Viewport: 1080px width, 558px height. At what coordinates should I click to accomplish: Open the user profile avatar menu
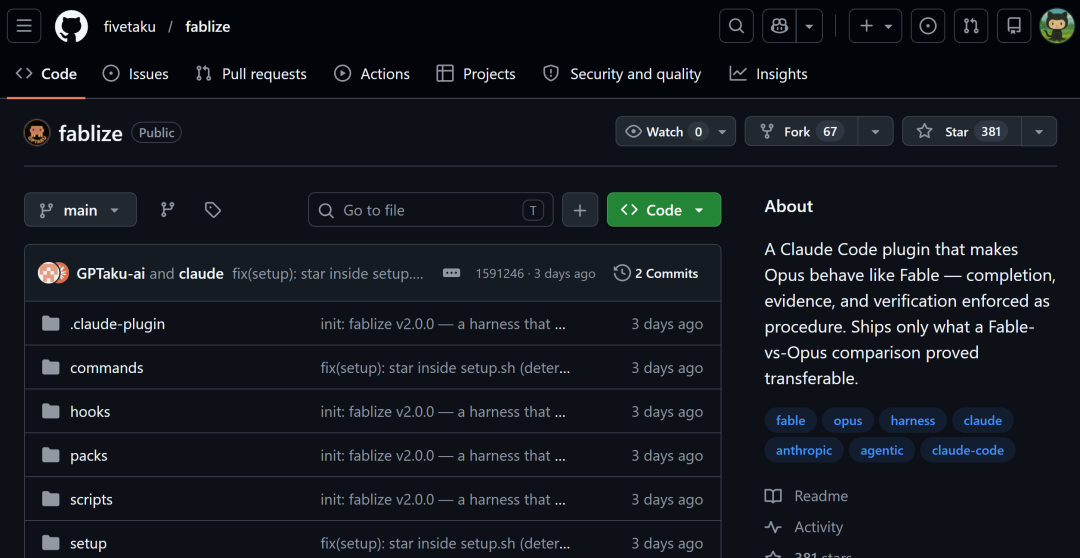(x=1057, y=26)
